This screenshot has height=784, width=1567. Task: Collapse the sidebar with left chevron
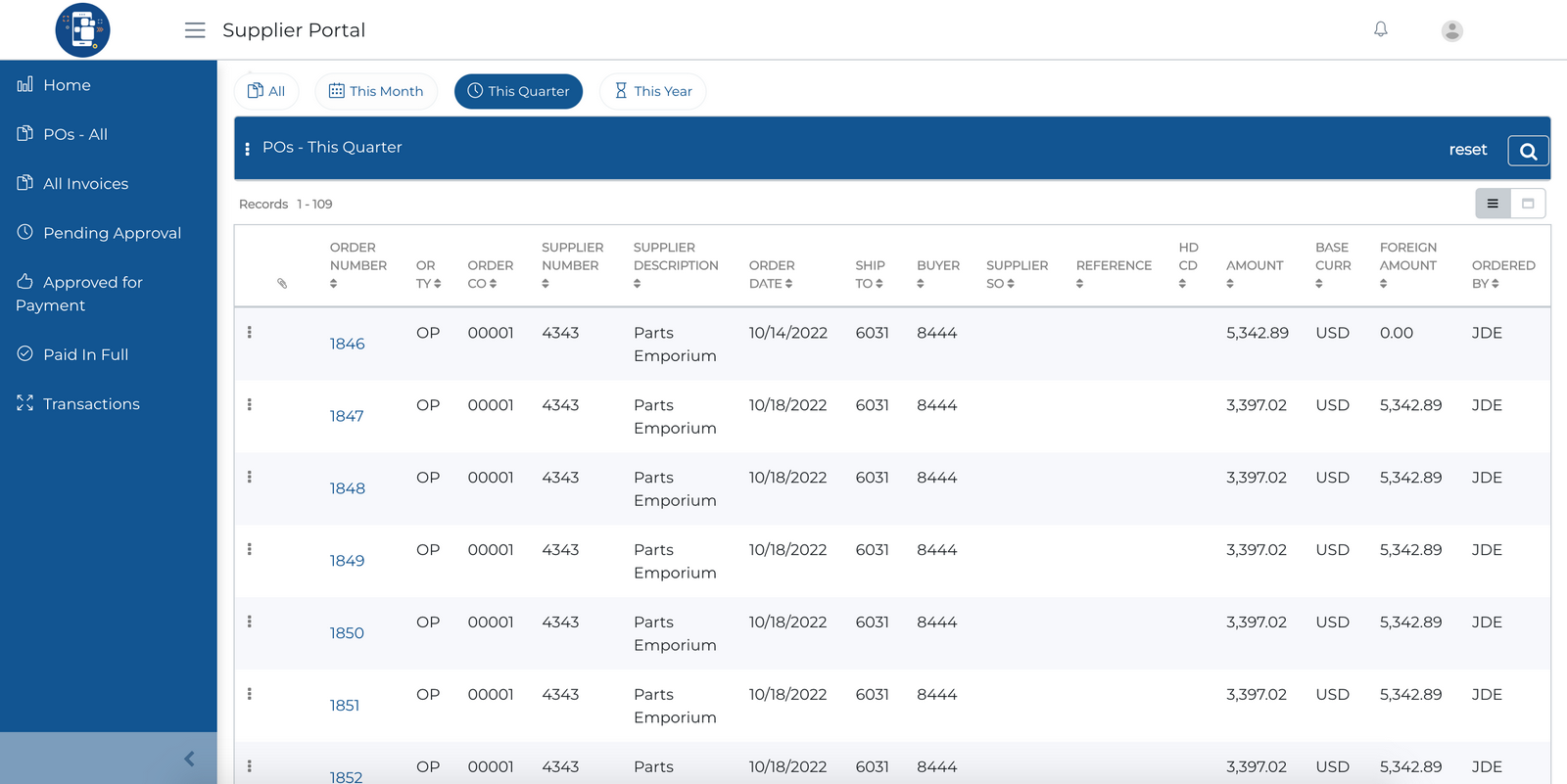[x=189, y=759]
